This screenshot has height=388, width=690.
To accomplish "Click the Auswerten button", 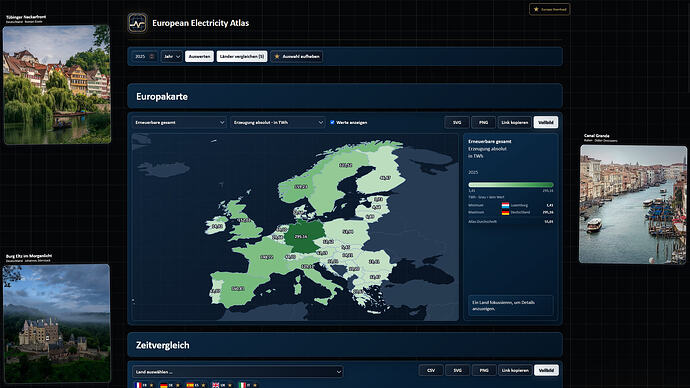I will (199, 56).
